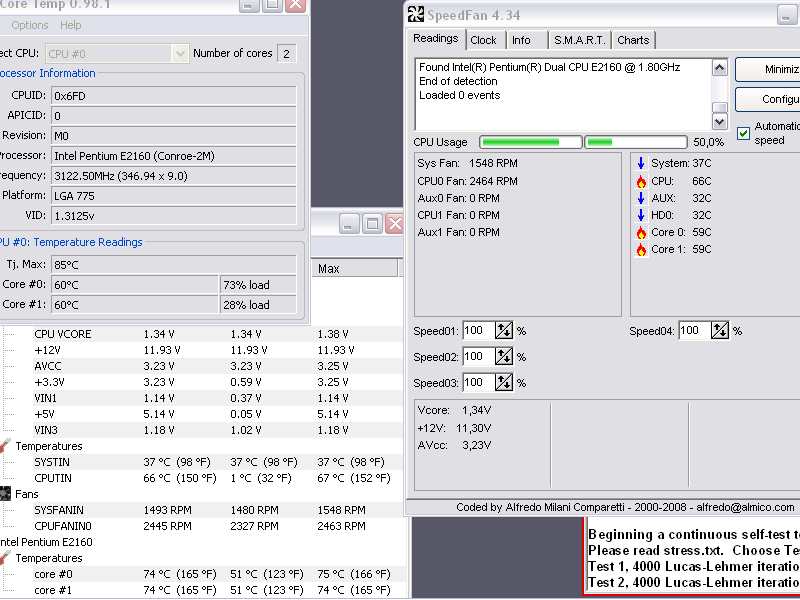This screenshot has height=600, width=800.
Task: Click the SpeedFan fan icon in title bar
Action: pyautogui.click(x=416, y=14)
